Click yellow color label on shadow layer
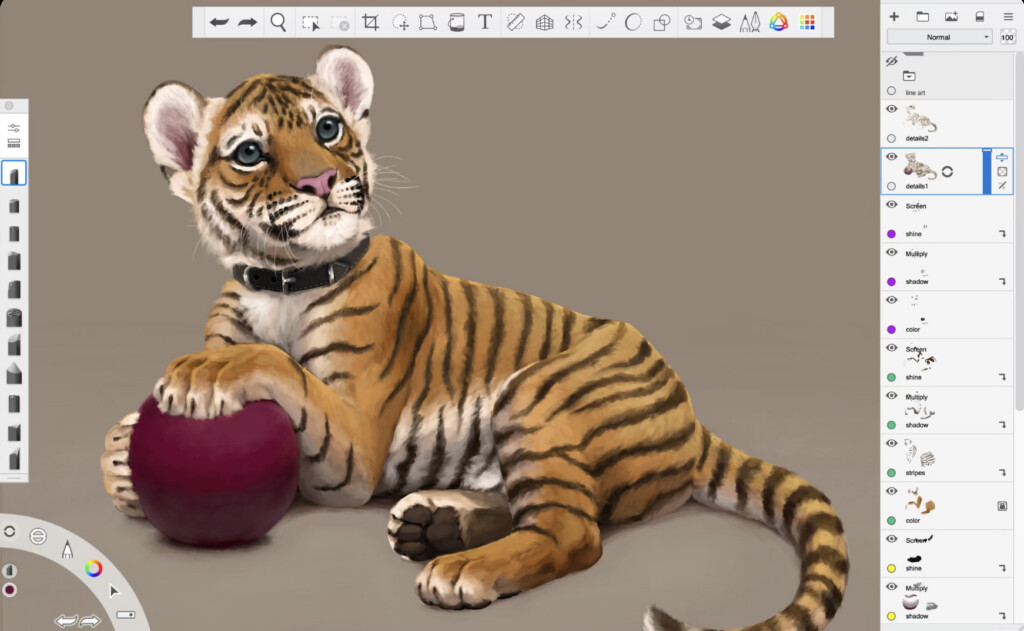1024x631 pixels. [x=891, y=616]
